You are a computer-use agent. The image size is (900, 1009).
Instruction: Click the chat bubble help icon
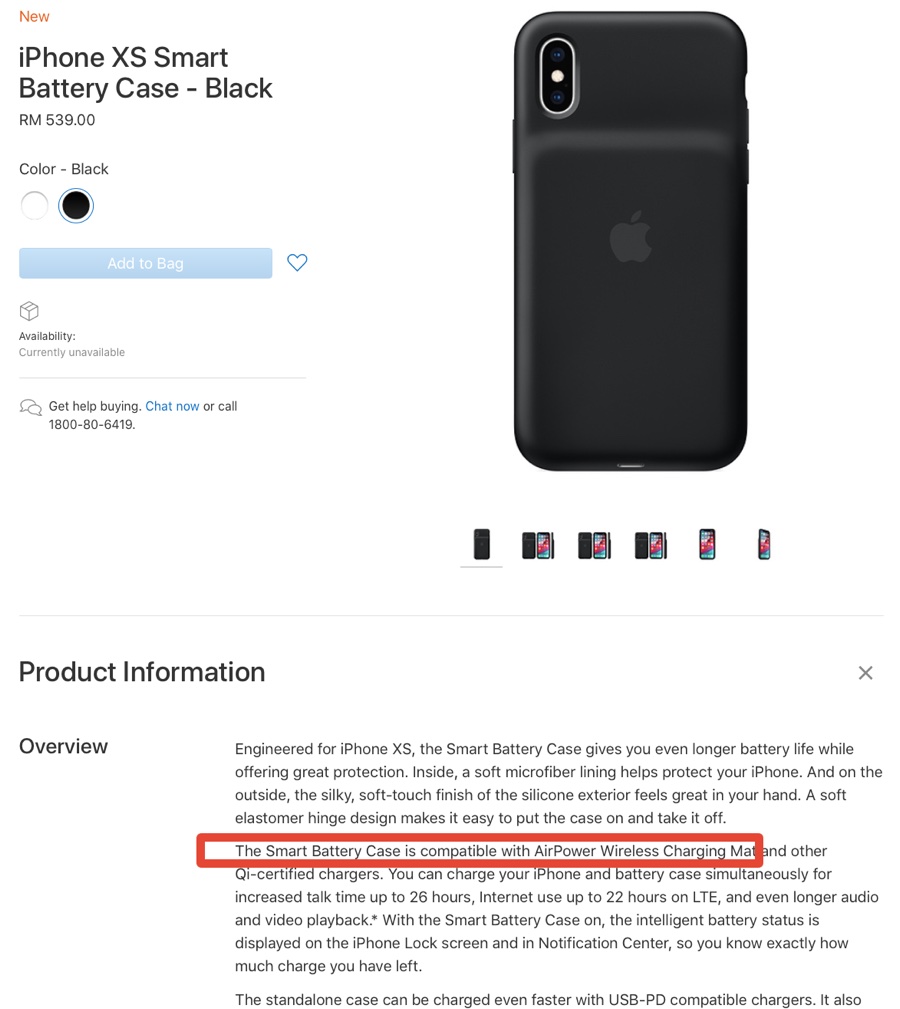point(30,406)
